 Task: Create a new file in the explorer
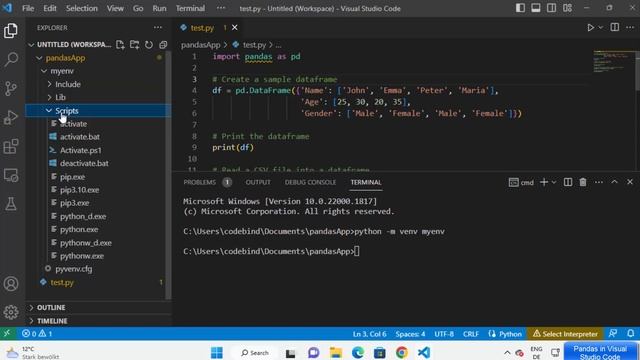[x=120, y=44]
